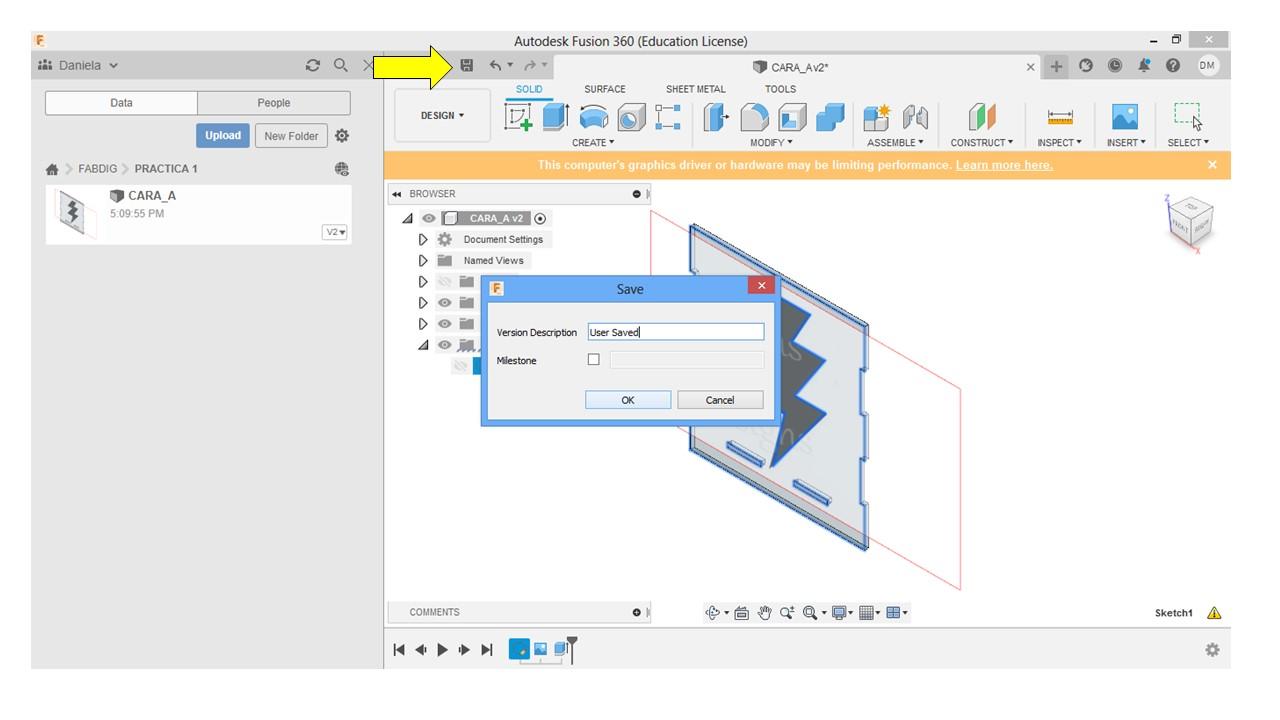
Task: Select the SOLID tab
Action: [x=529, y=89]
